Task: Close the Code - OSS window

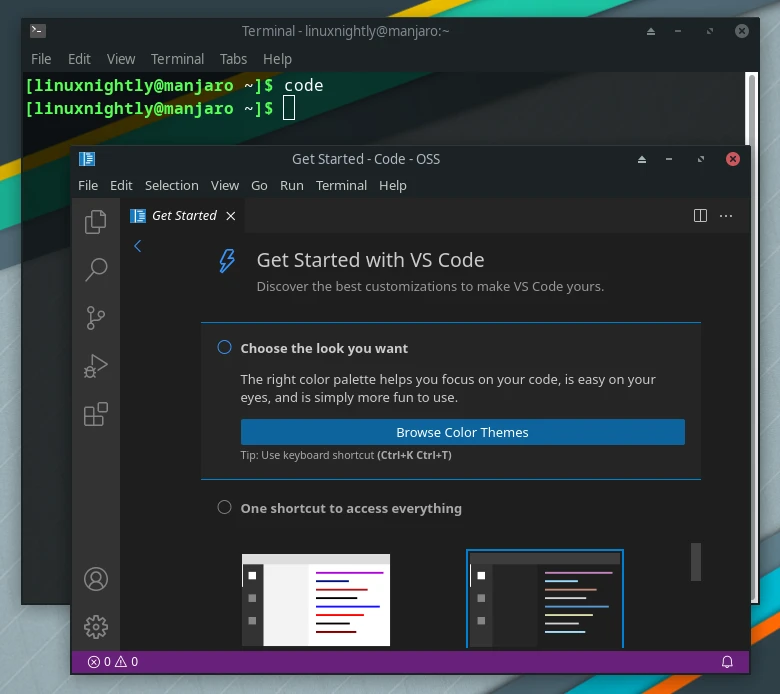Action: (x=732, y=159)
